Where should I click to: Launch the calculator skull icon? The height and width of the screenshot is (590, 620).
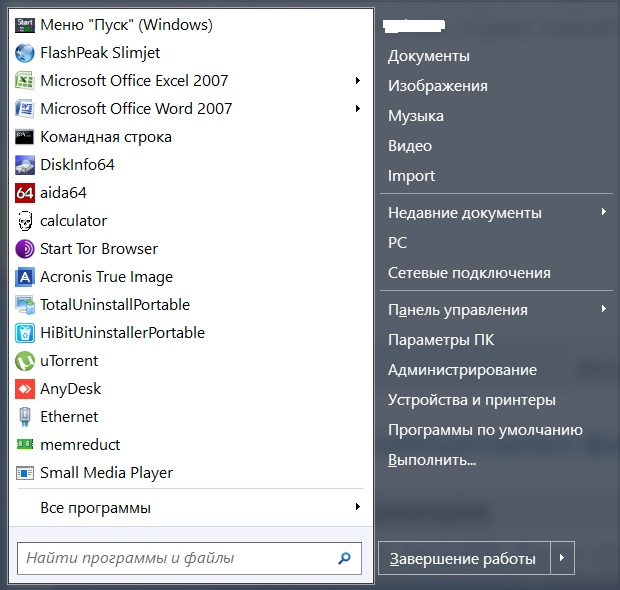click(x=25, y=221)
